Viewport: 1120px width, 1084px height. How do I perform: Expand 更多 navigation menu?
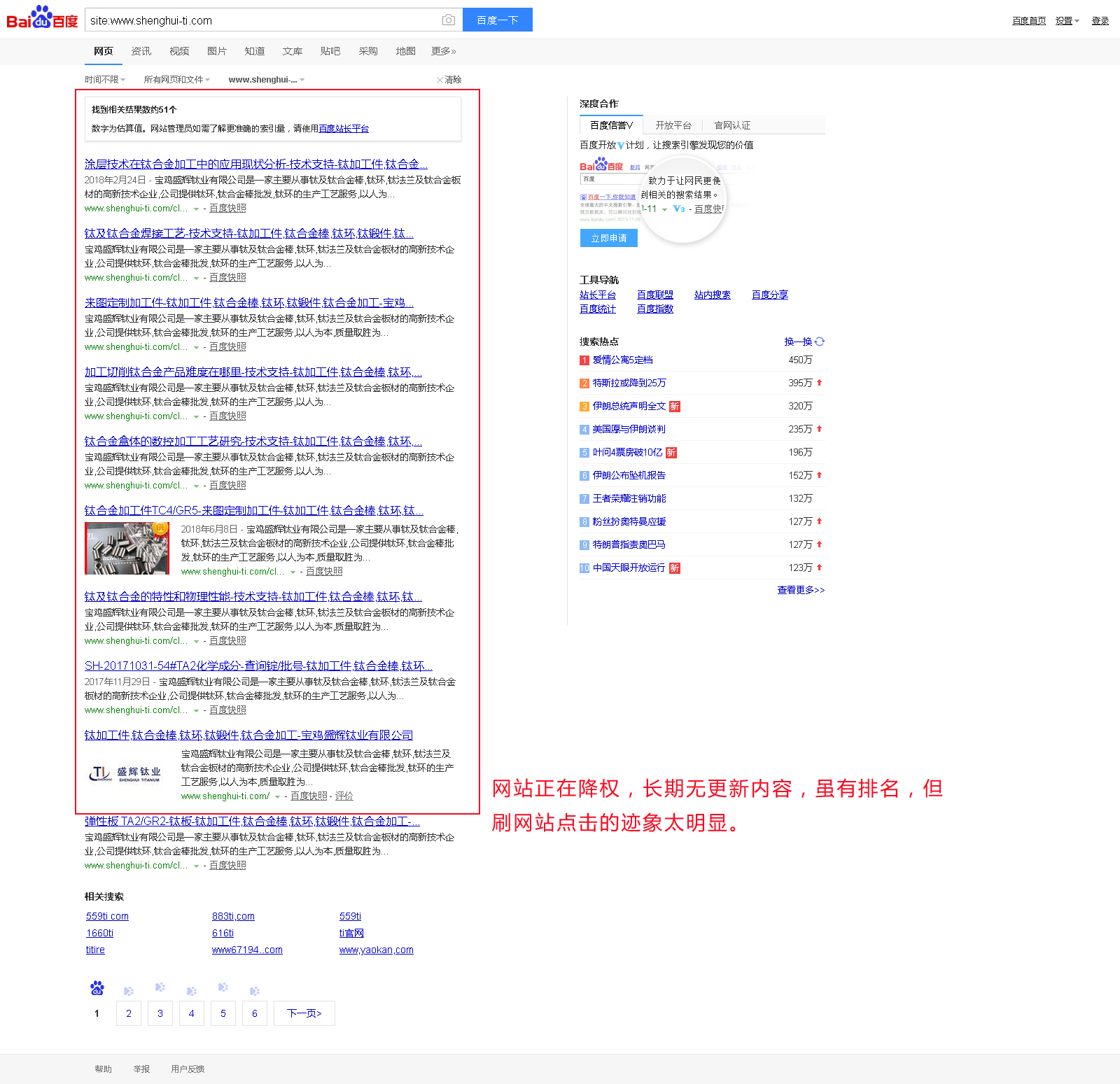click(x=444, y=51)
